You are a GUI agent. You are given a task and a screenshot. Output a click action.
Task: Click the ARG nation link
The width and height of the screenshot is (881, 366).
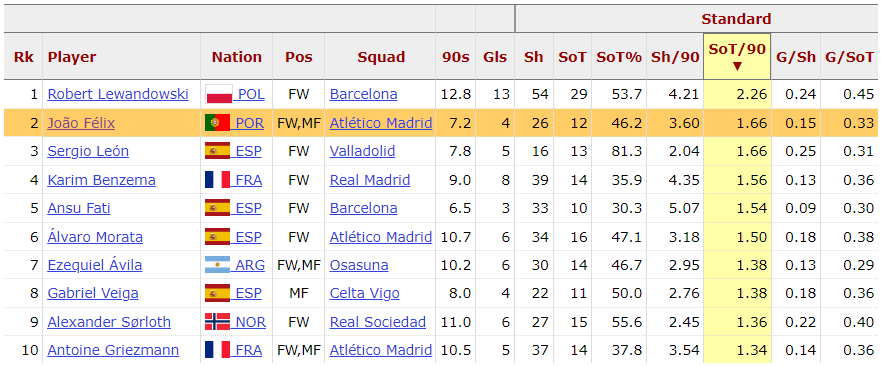pyautogui.click(x=249, y=265)
